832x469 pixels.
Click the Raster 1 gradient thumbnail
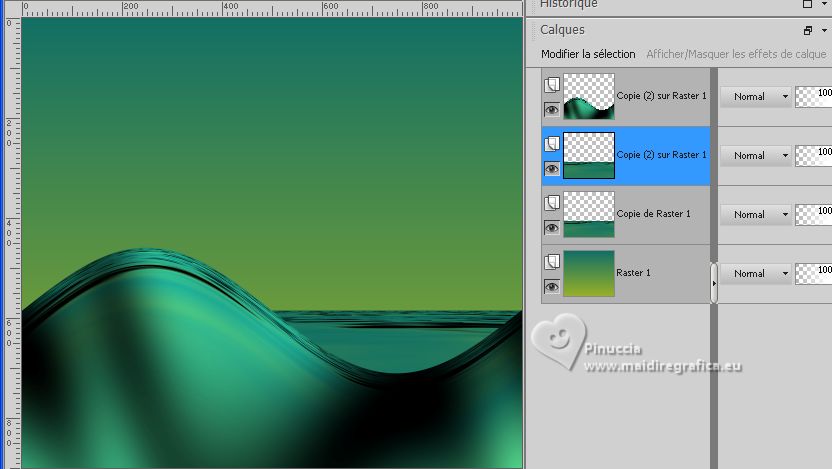pyautogui.click(x=589, y=273)
